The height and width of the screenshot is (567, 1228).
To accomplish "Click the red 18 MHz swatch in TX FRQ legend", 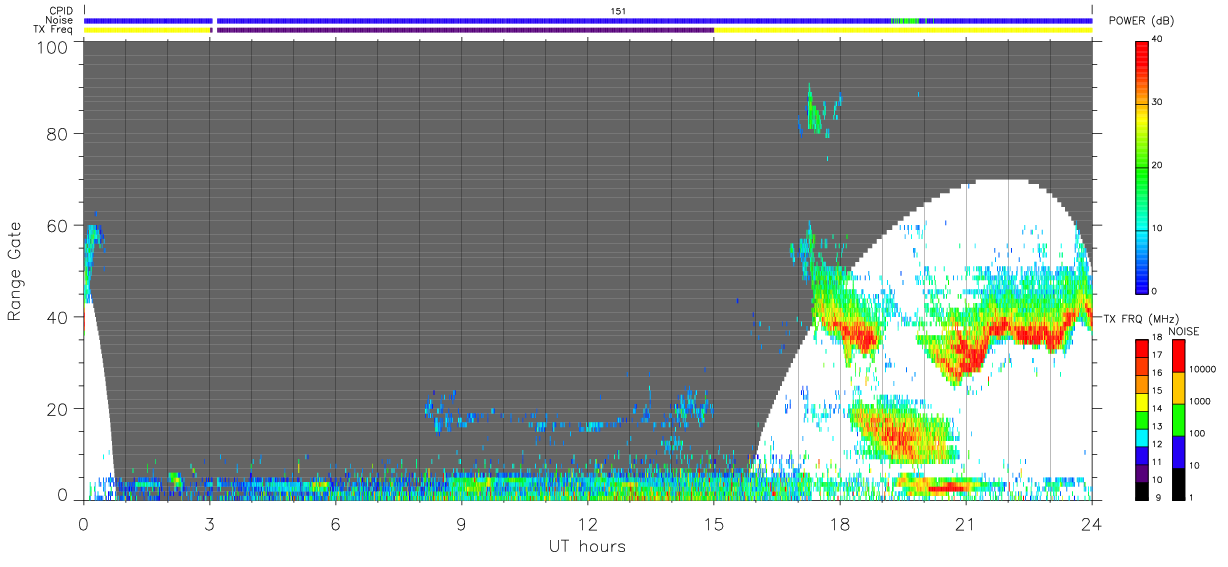I will (x=1142, y=347).
